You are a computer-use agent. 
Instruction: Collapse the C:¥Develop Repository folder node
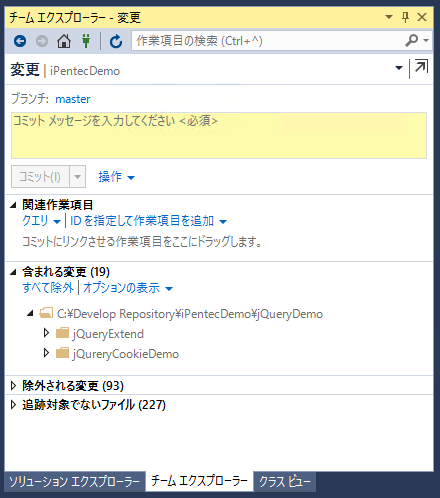(30, 313)
